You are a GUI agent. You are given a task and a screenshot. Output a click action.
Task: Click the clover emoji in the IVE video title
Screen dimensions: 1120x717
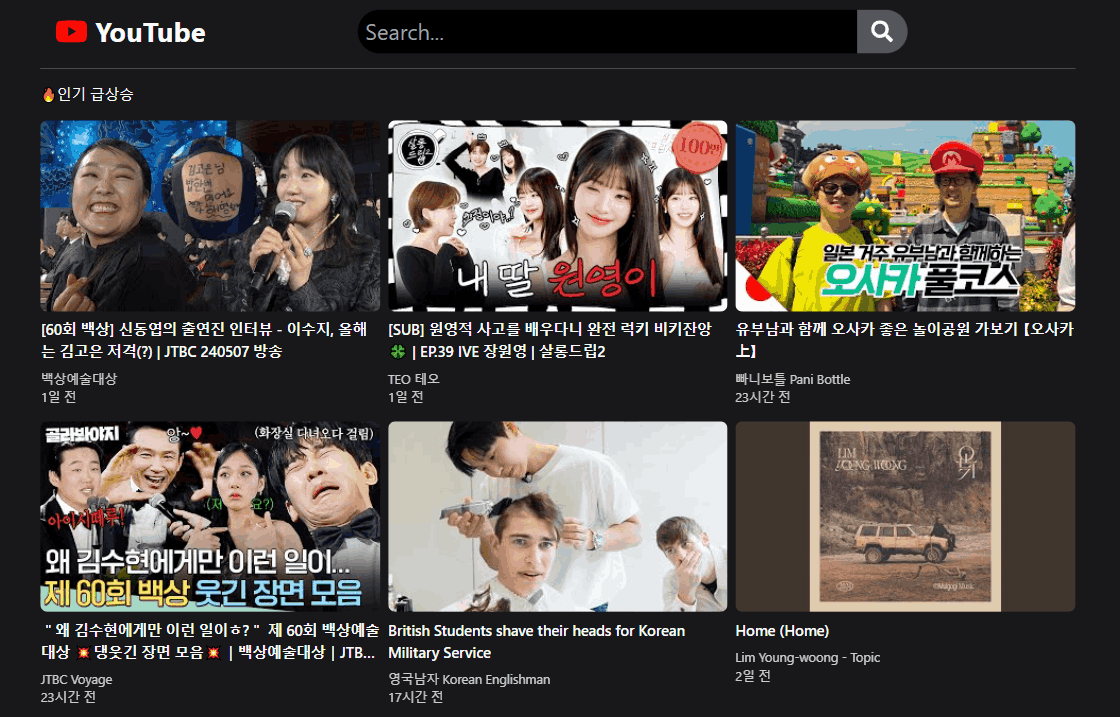[x=397, y=354]
